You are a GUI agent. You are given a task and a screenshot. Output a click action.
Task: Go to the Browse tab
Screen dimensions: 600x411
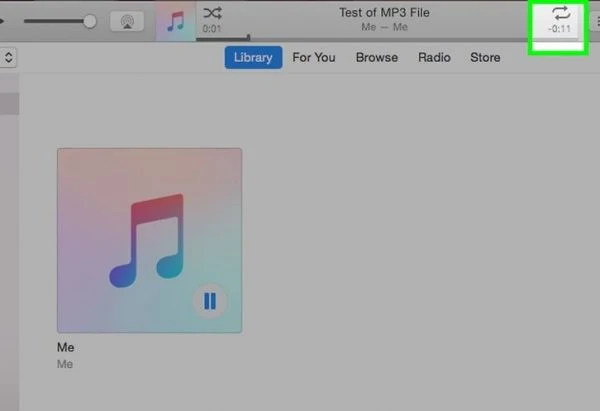click(377, 57)
